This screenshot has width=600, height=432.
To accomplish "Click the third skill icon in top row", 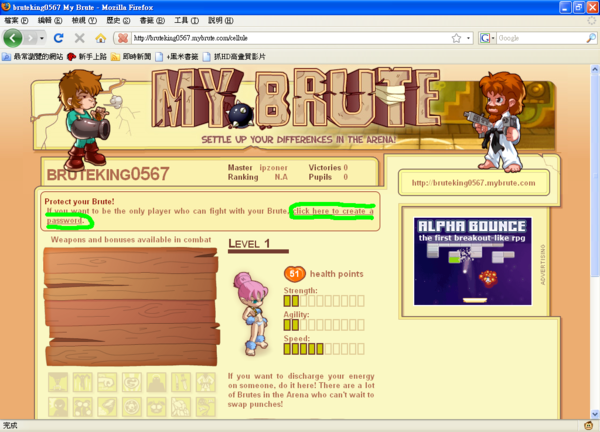I will point(107,382).
